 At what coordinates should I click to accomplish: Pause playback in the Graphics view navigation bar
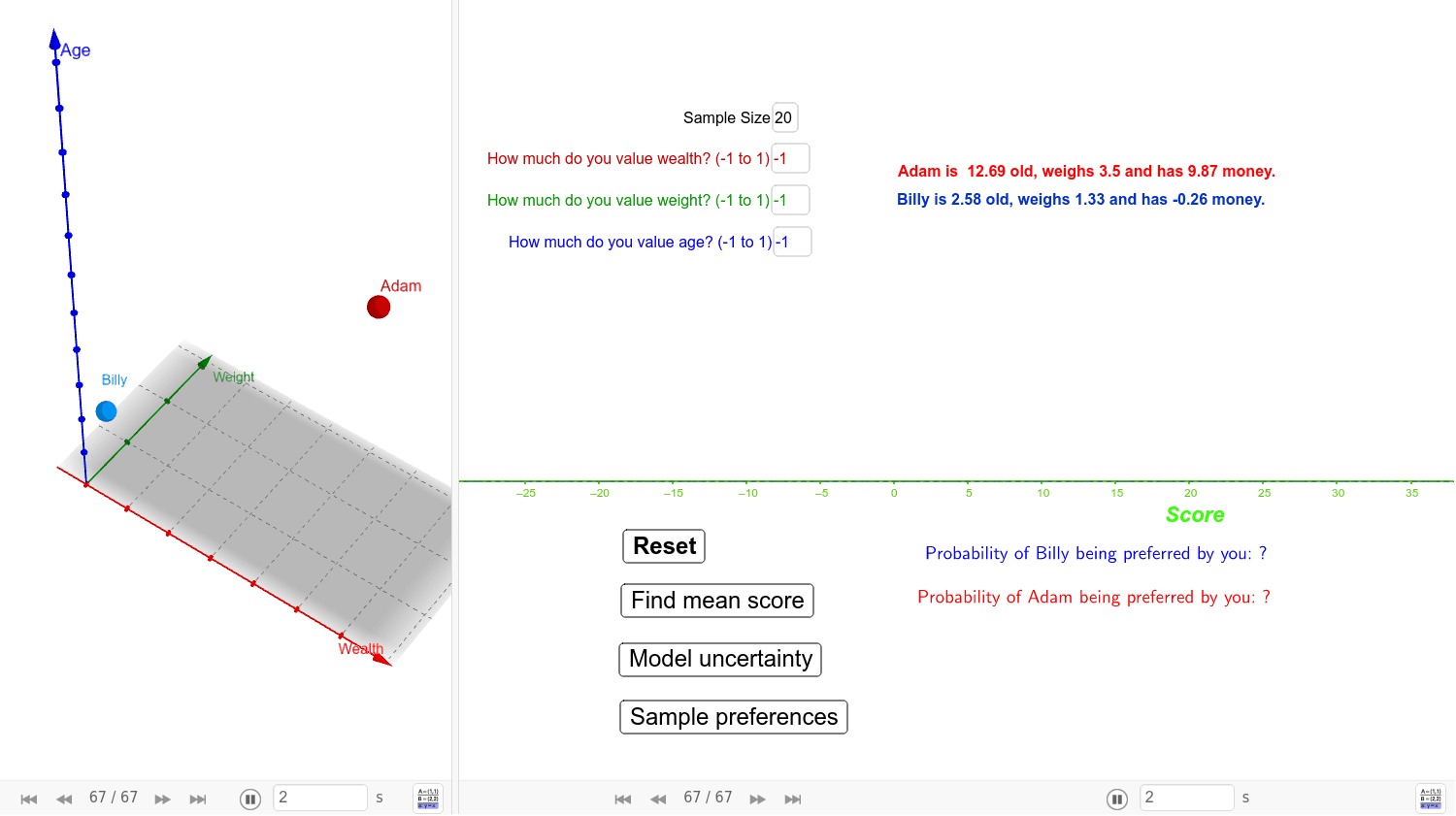pyautogui.click(x=1117, y=799)
